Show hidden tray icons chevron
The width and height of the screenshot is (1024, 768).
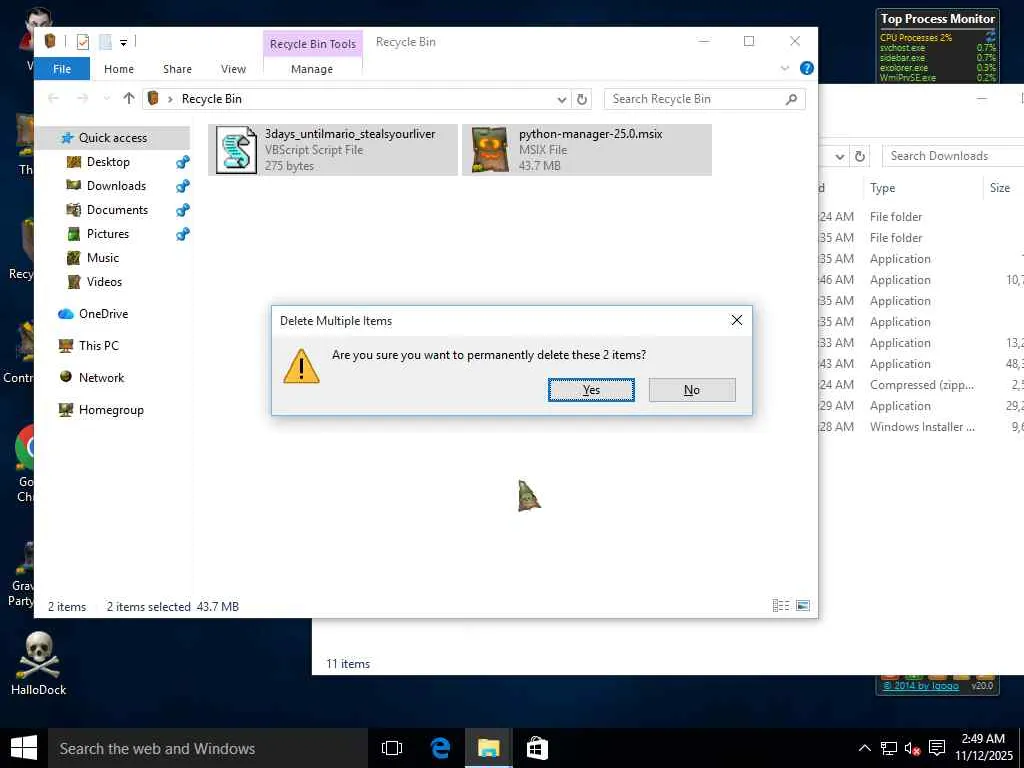(864, 748)
